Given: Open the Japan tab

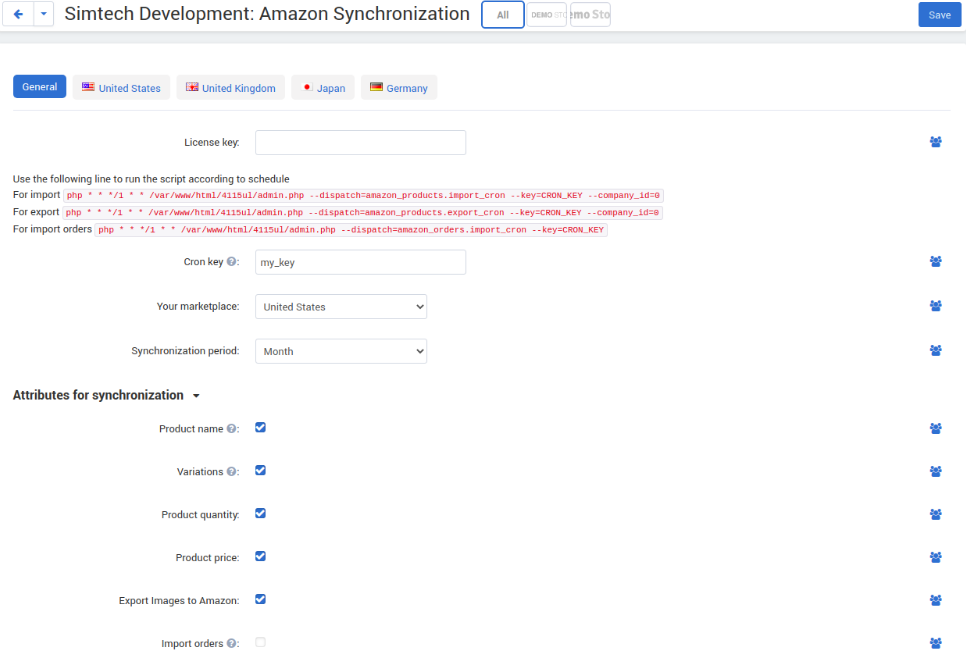Looking at the screenshot, I should point(323,87).
